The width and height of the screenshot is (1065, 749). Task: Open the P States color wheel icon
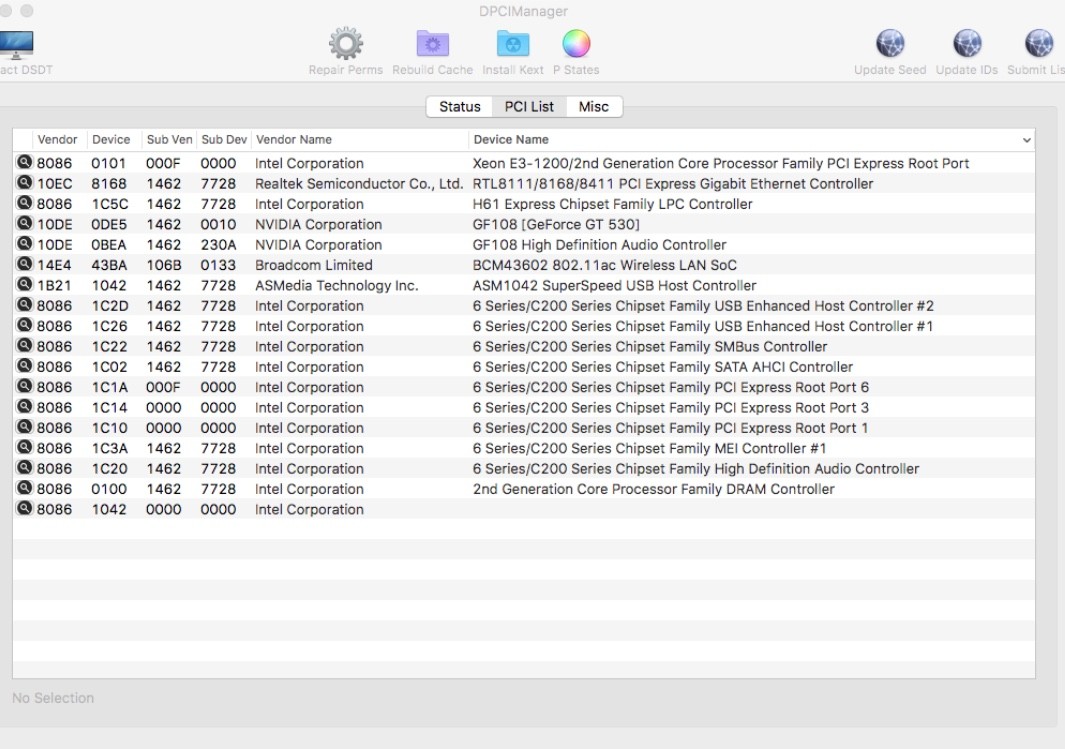576,44
